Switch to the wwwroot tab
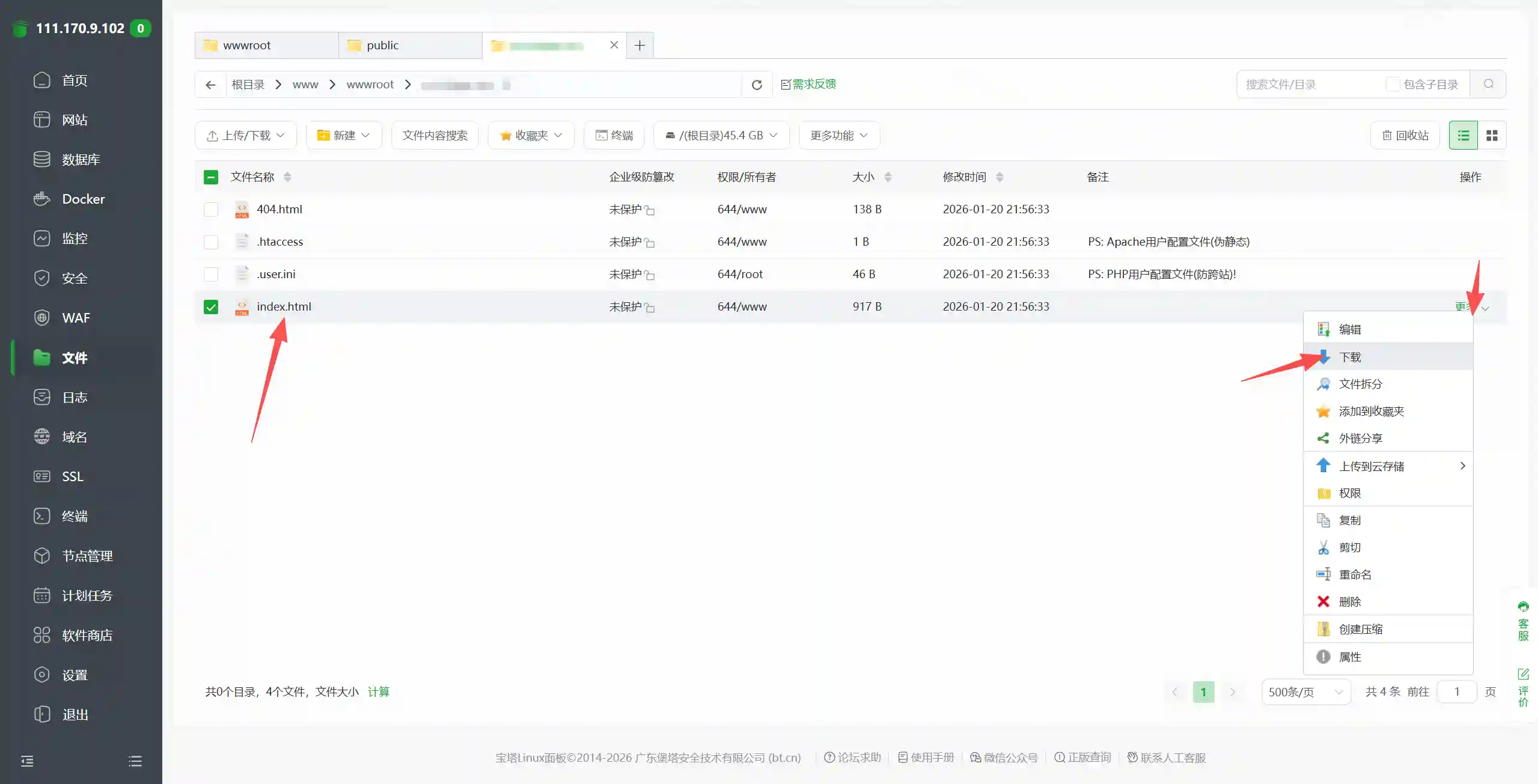The width and height of the screenshot is (1538, 784). coord(266,45)
